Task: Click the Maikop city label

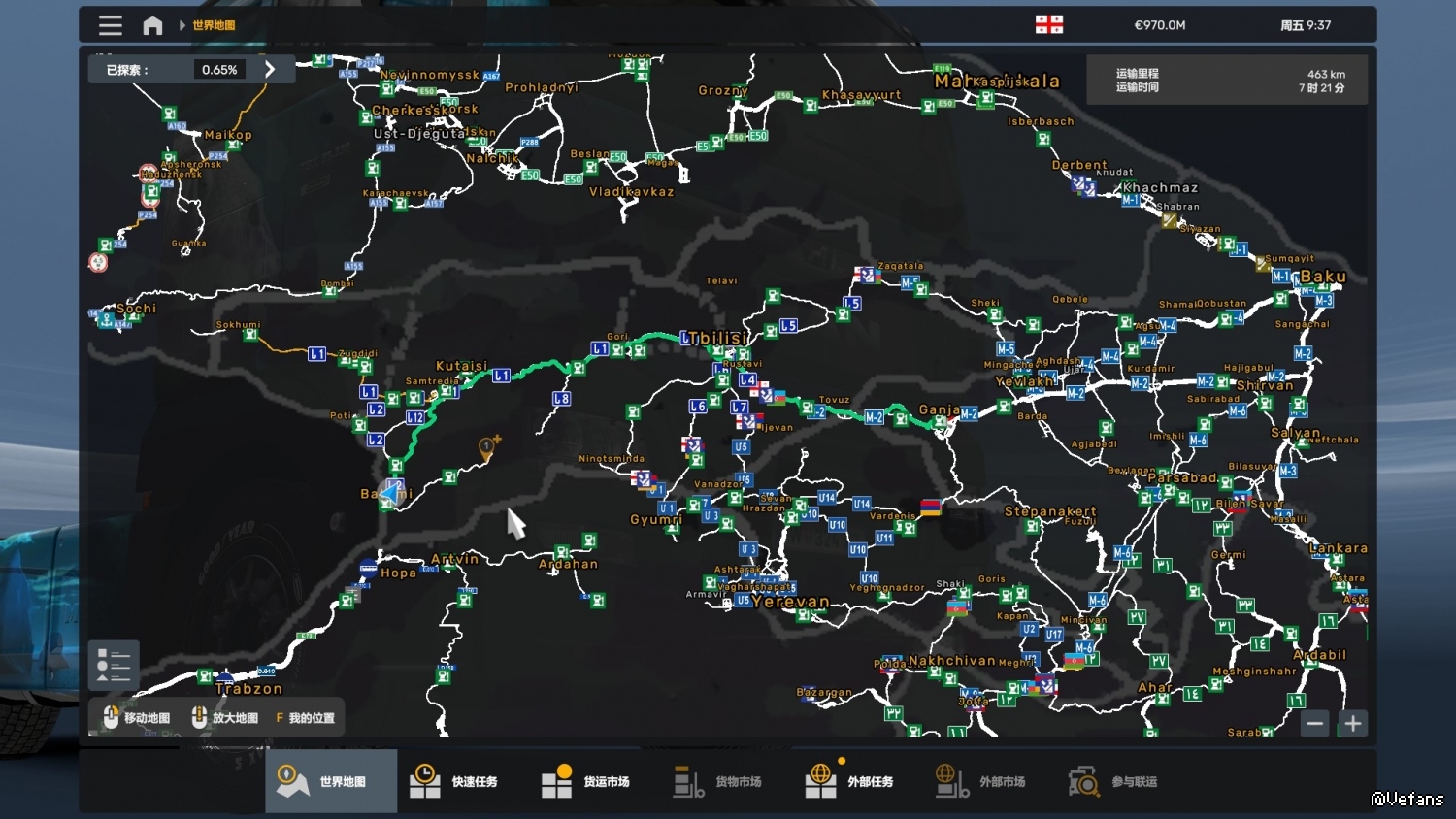Action: (x=228, y=135)
